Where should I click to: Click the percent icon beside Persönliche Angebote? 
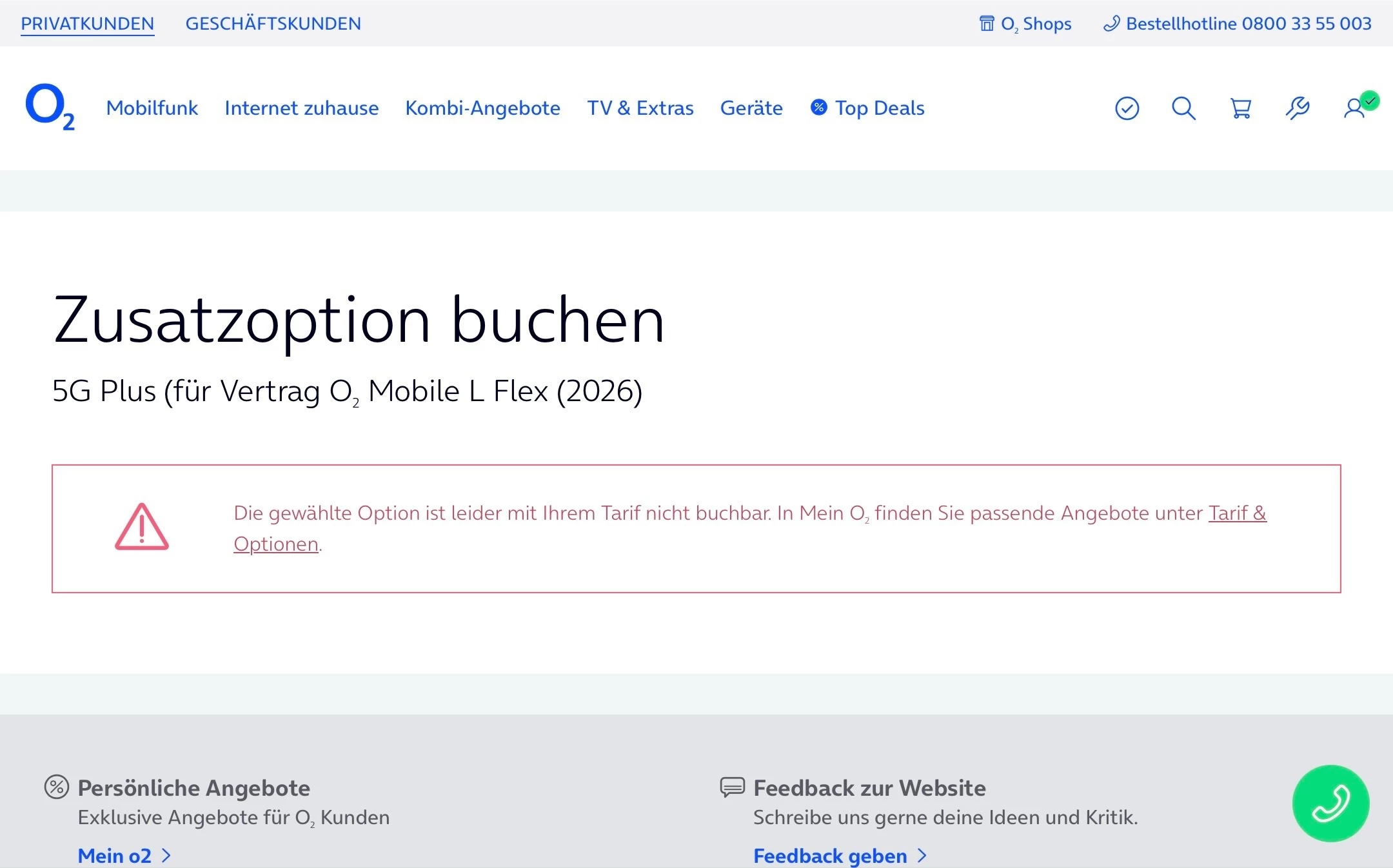(x=56, y=787)
